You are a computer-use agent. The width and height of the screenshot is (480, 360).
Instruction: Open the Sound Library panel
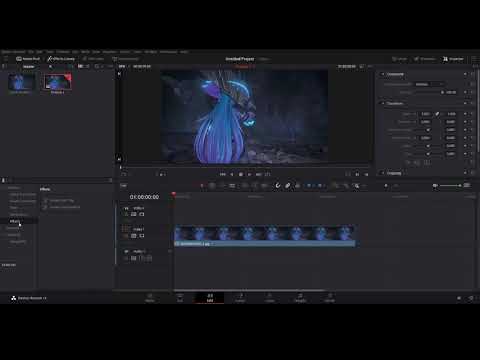pos(126,59)
